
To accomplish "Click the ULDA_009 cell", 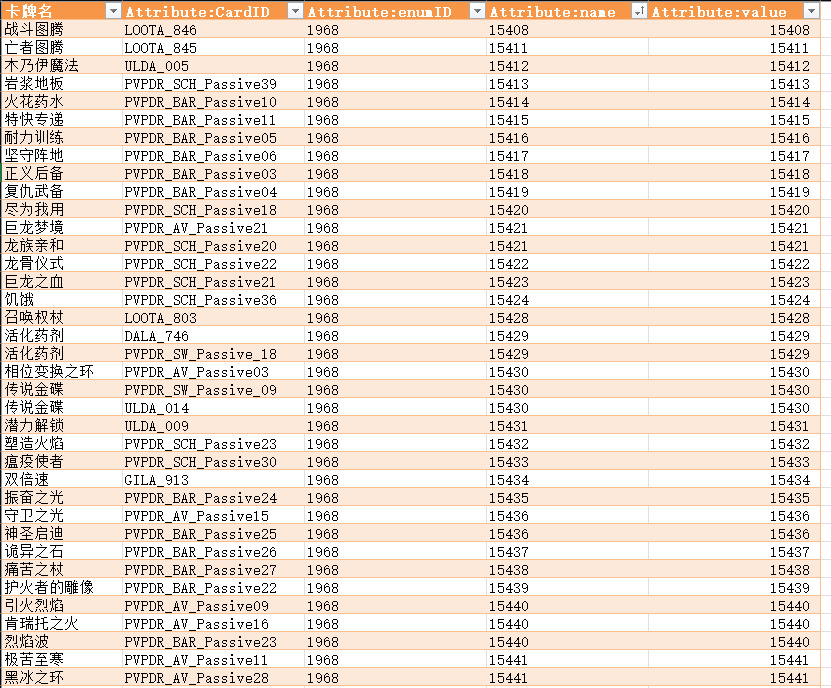I will pyautogui.click(x=213, y=426).
